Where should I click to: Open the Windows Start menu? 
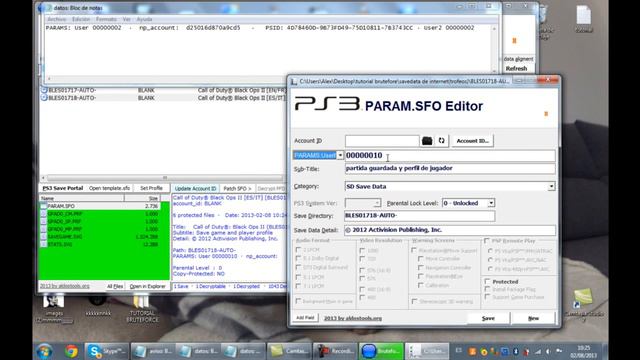44,351
